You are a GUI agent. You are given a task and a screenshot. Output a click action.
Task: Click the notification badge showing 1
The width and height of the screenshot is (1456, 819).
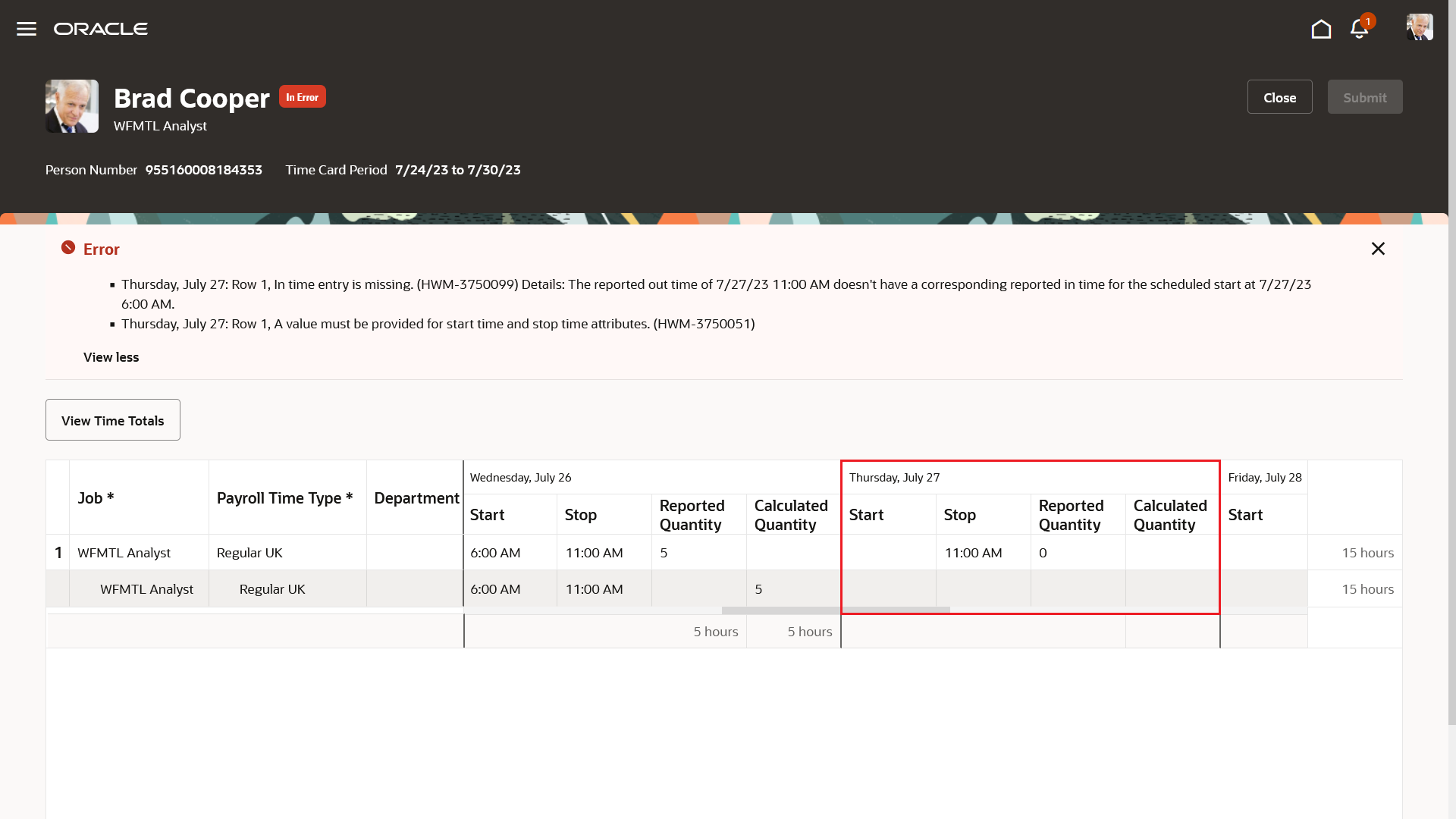coord(1367,21)
